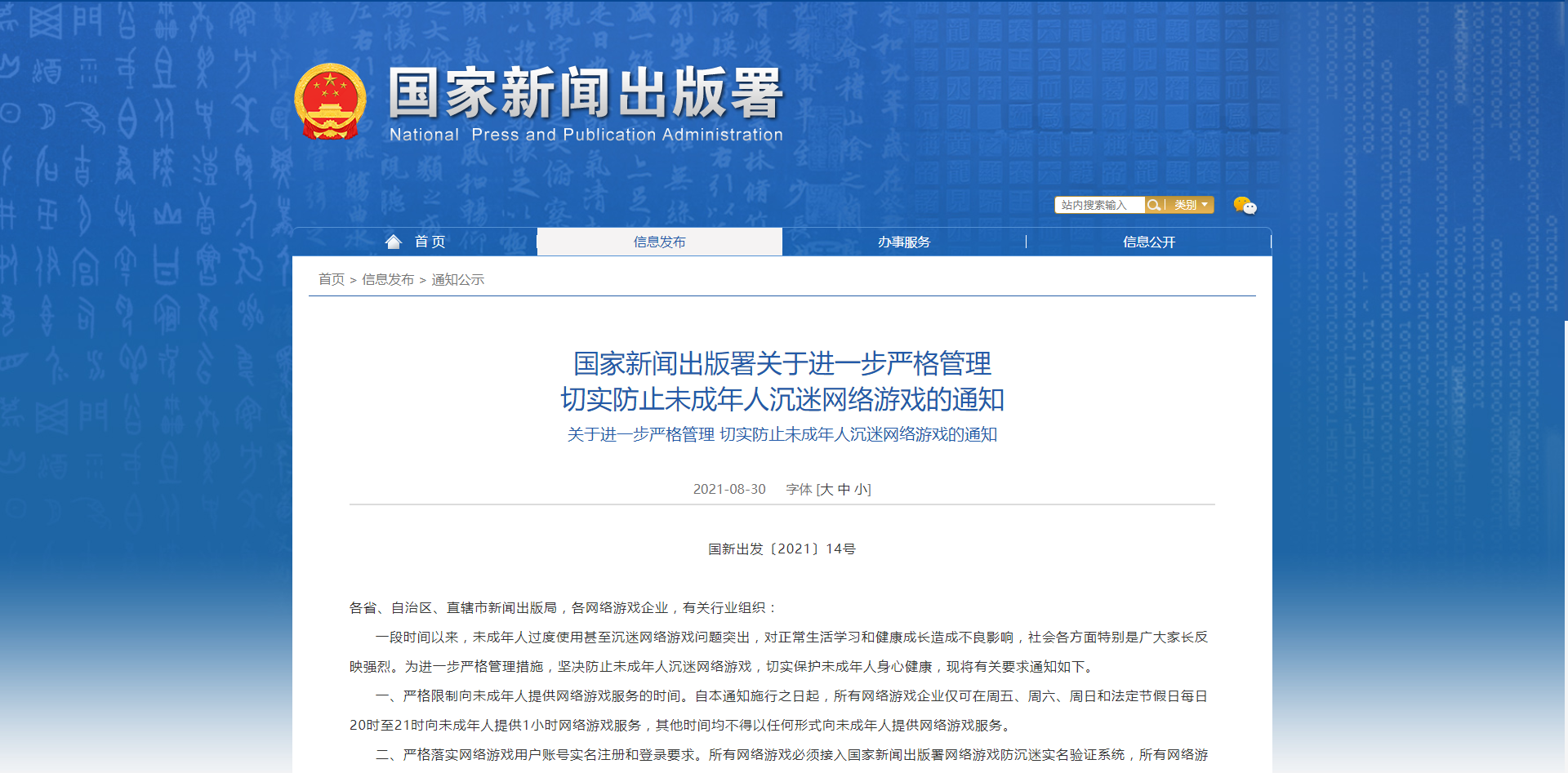The width and height of the screenshot is (1568, 773).
Task: Go to the 办事服务 navigation tab
Action: click(904, 242)
